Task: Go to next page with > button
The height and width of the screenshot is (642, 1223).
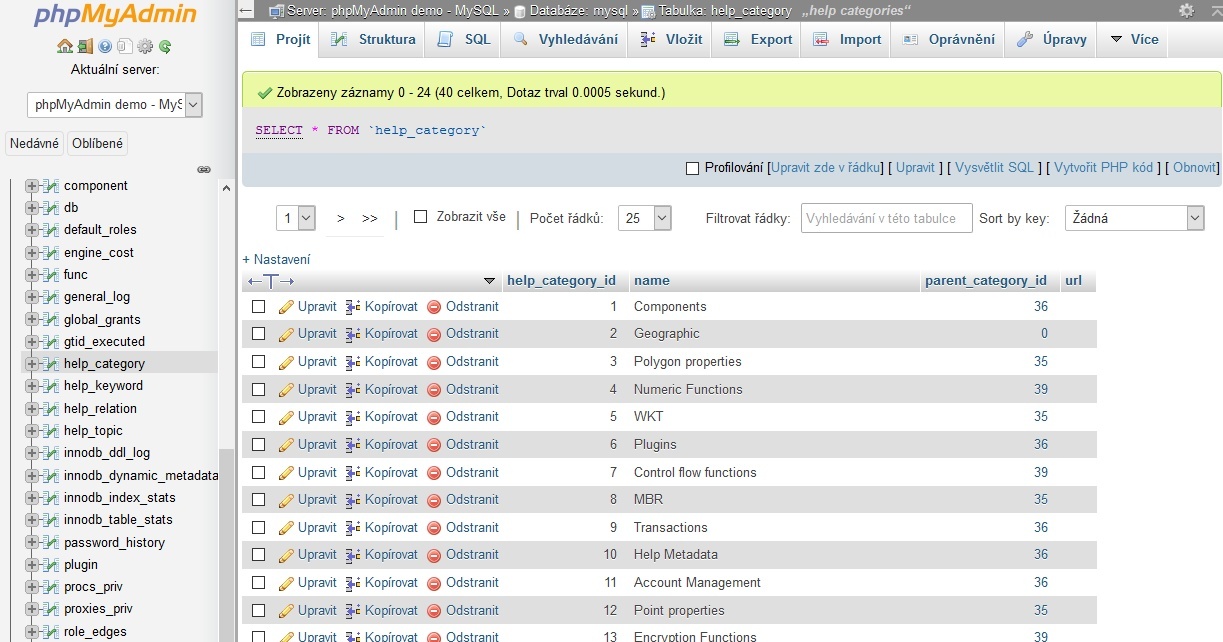Action: click(x=340, y=218)
